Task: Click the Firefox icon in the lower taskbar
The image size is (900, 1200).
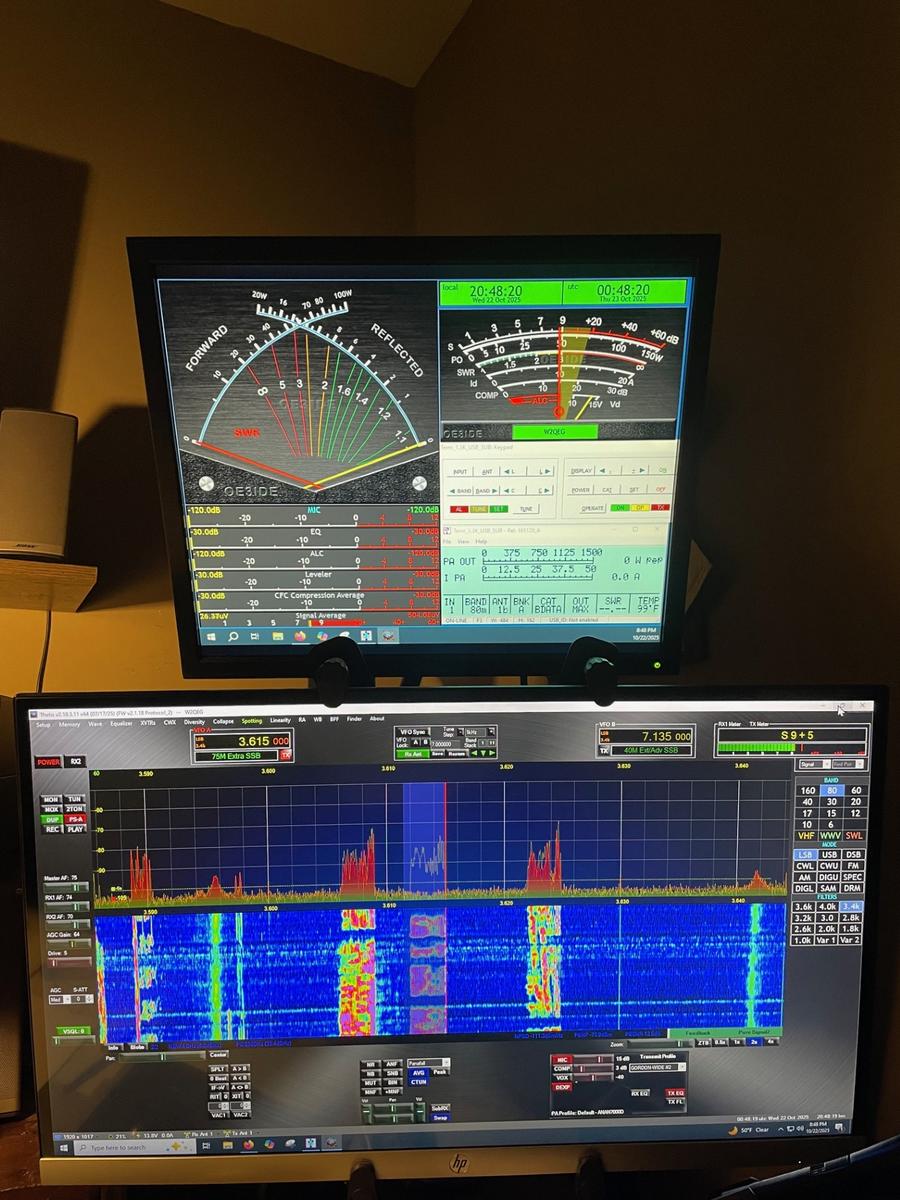Action: click(x=249, y=1145)
